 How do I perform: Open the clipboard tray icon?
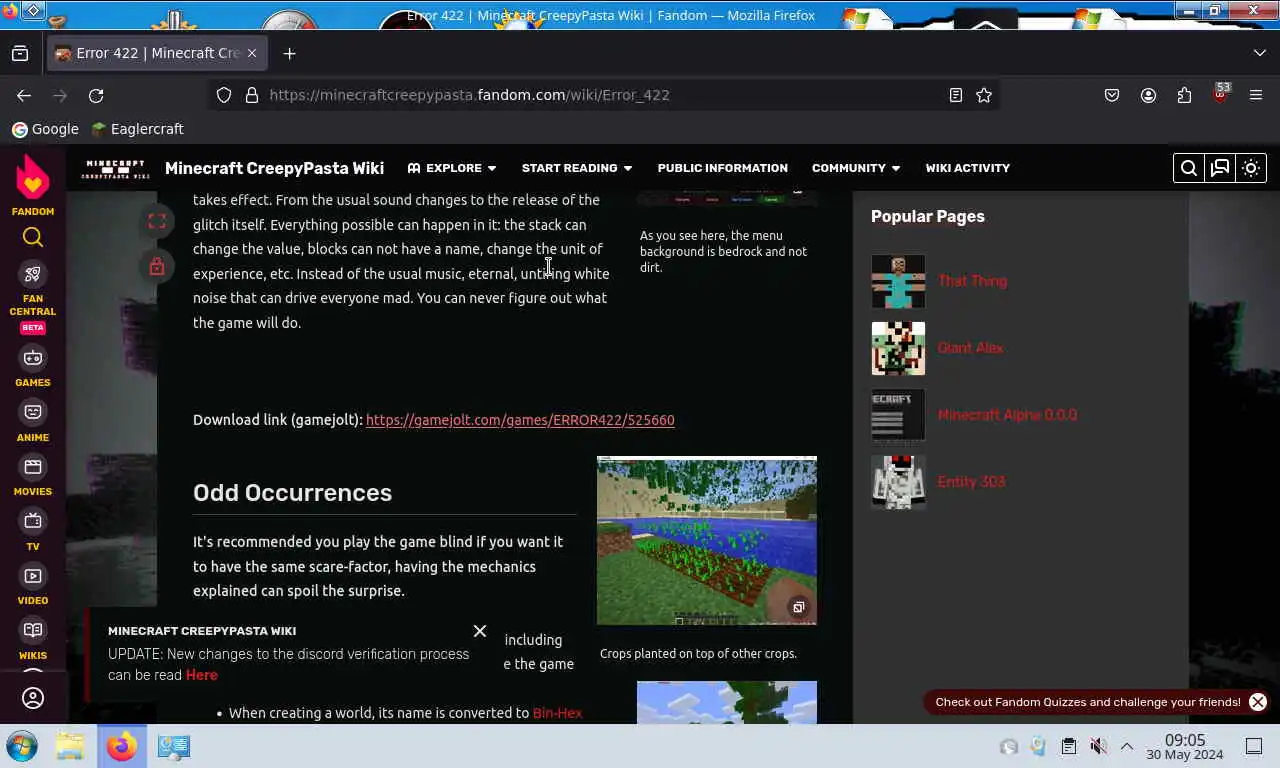coord(1069,746)
